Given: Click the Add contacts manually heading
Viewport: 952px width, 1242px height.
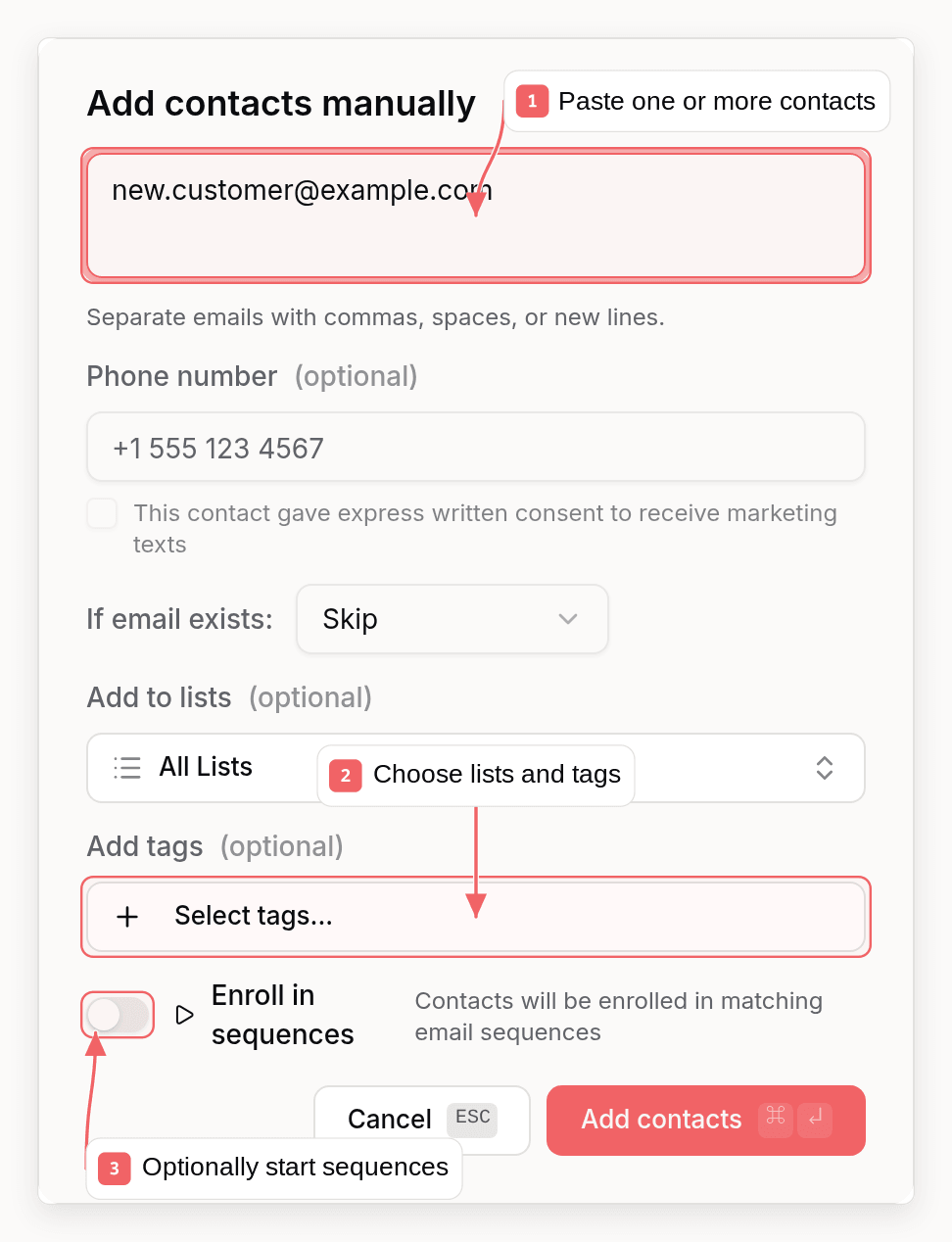Looking at the screenshot, I should pos(281,103).
